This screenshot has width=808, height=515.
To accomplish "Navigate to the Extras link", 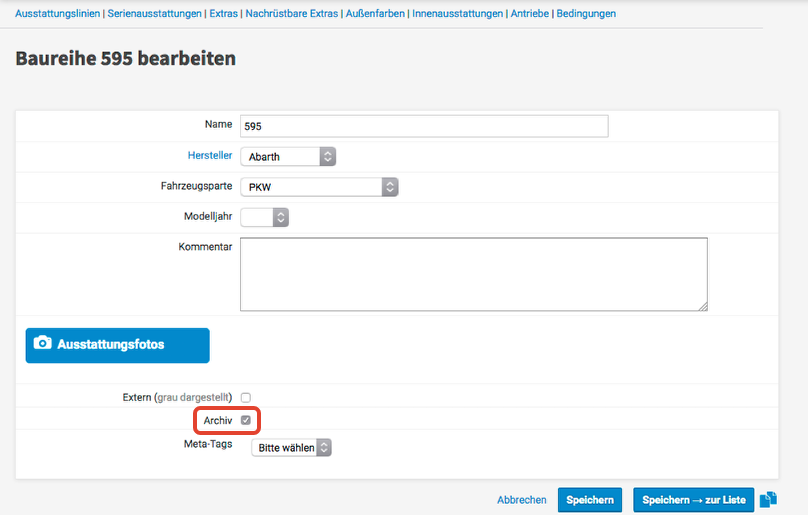I will click(x=223, y=14).
